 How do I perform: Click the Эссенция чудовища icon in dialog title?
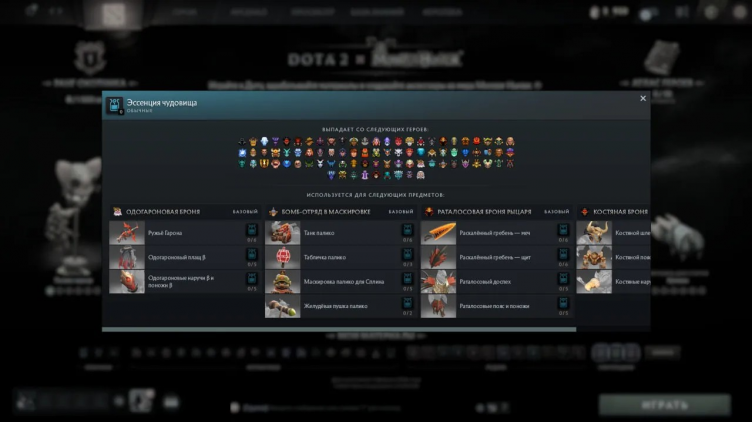pos(114,103)
